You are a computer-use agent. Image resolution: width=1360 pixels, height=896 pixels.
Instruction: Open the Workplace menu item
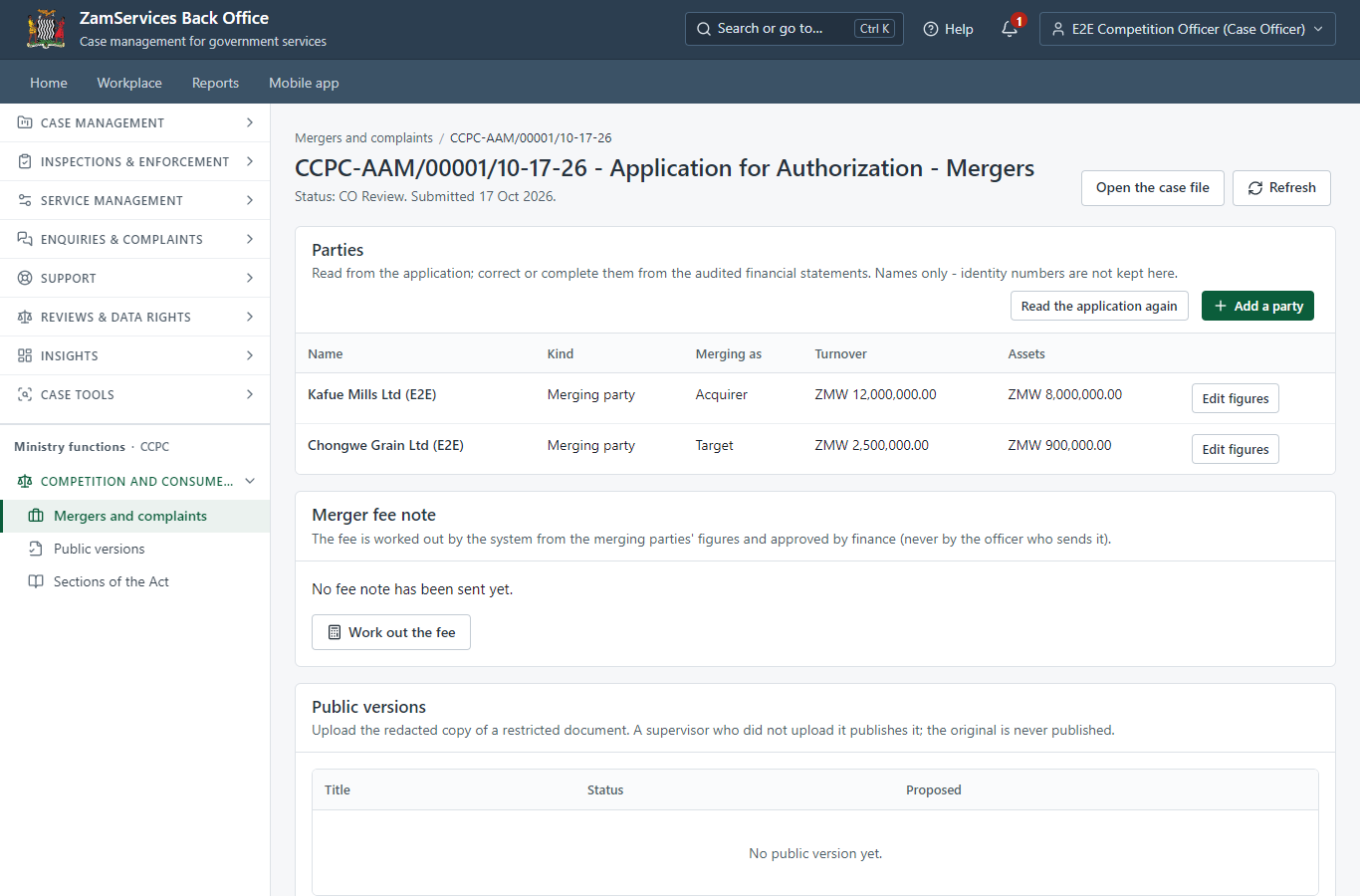click(x=129, y=83)
